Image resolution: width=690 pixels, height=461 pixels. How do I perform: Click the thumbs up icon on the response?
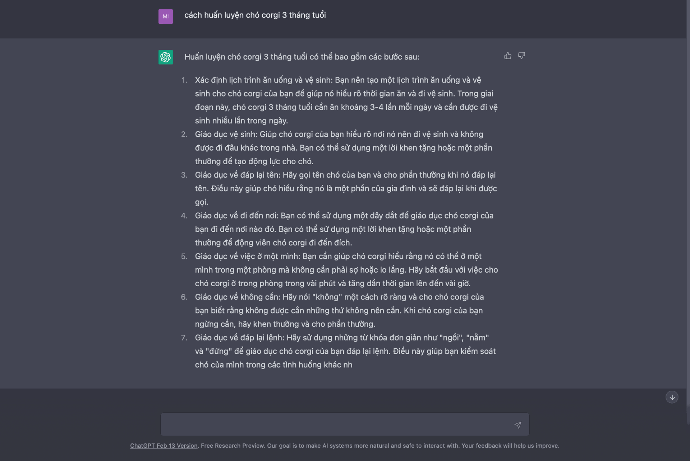point(508,56)
